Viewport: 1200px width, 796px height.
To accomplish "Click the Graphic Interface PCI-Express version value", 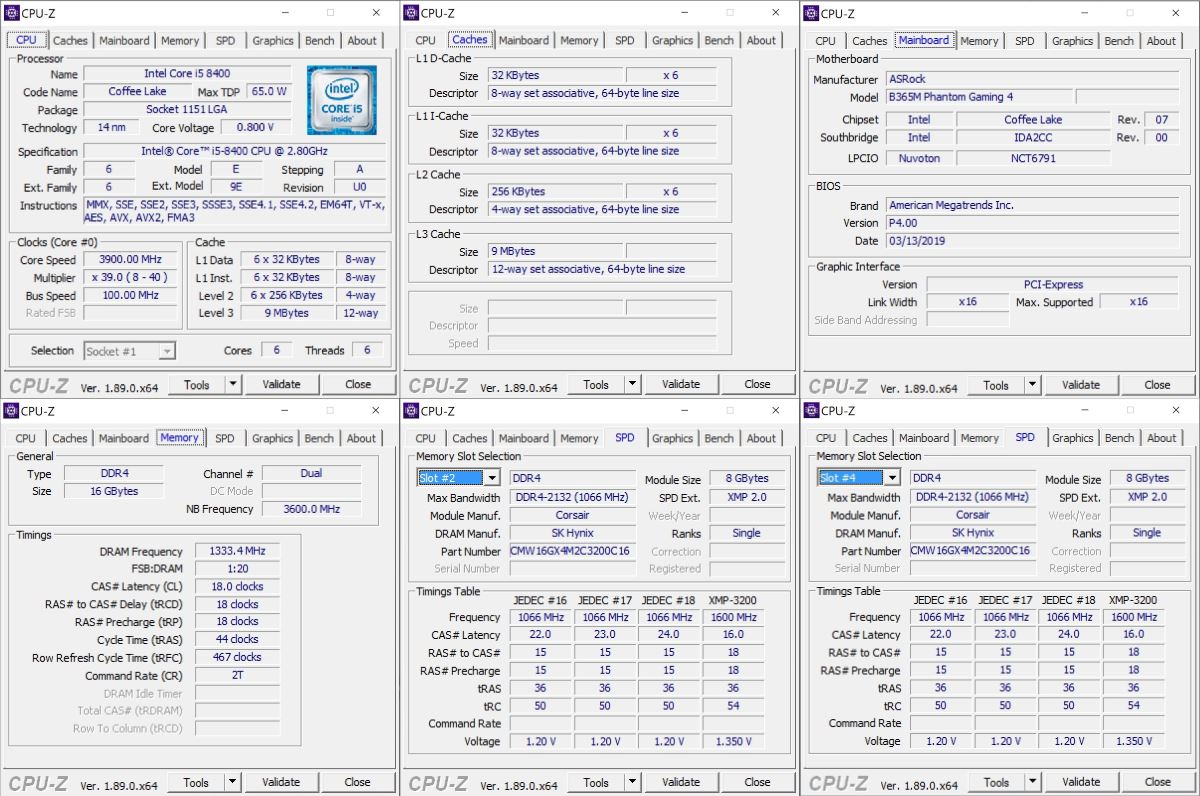I will click(1053, 285).
